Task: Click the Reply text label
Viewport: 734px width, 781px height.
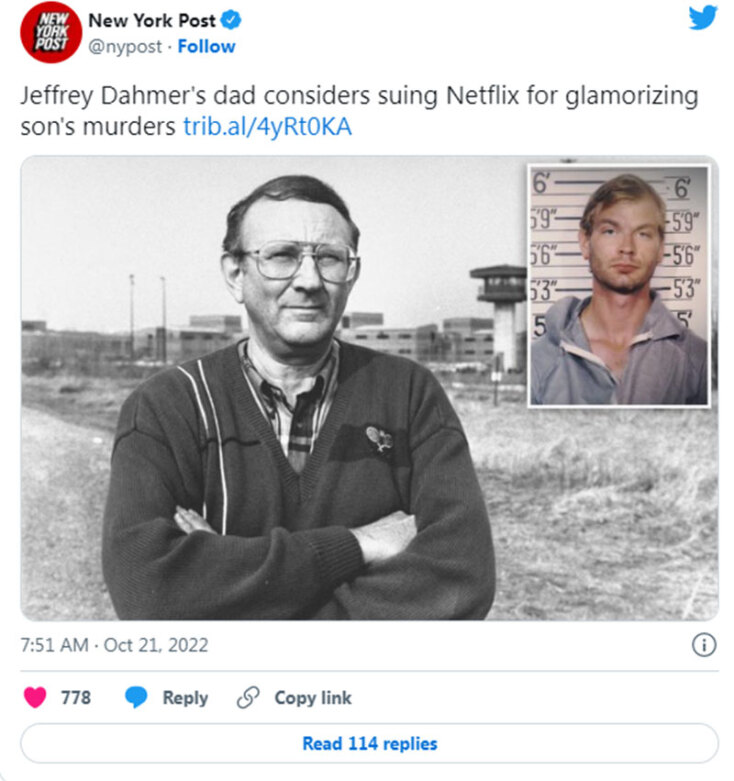Action: pos(185,698)
